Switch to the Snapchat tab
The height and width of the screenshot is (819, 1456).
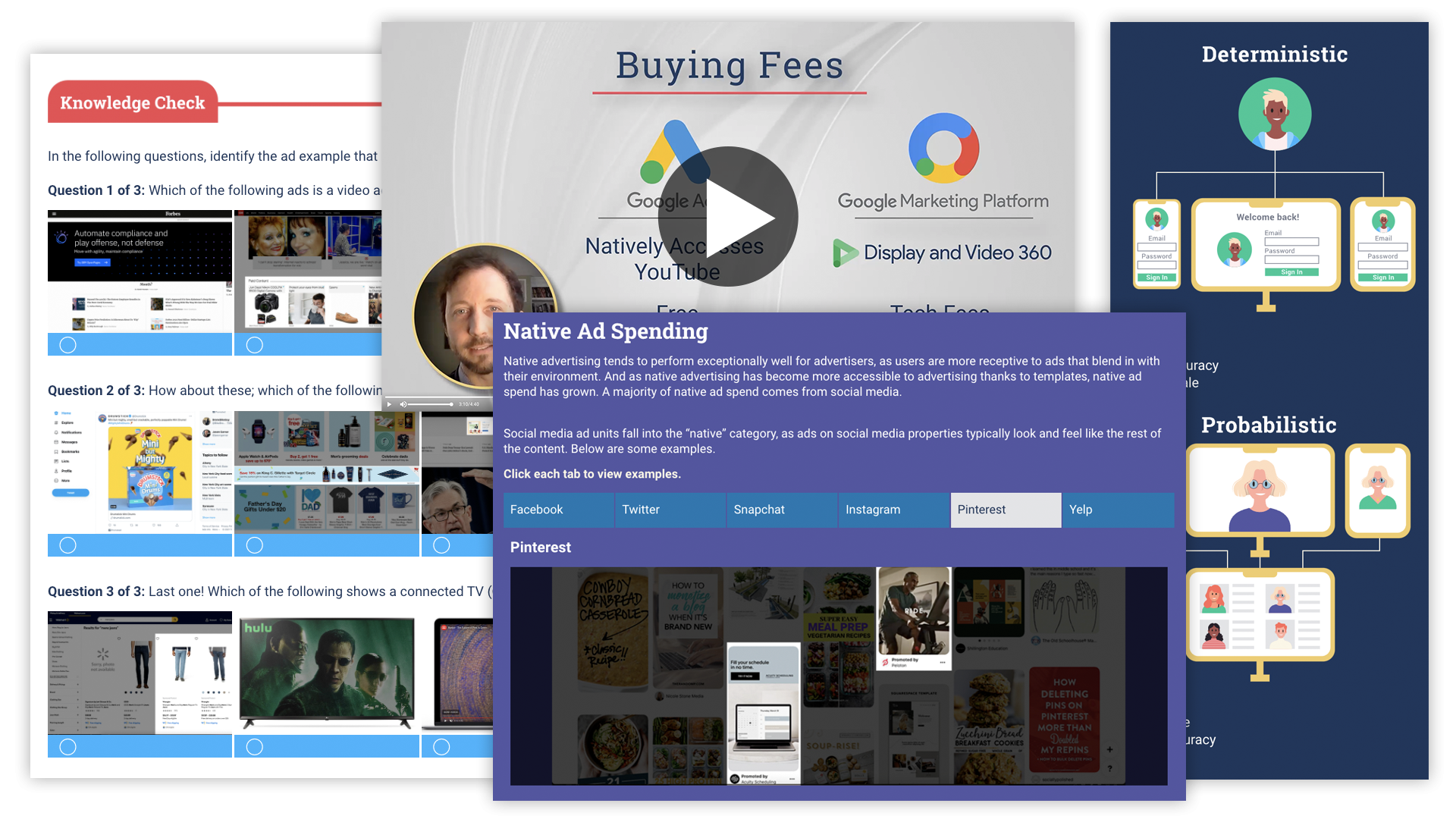(x=782, y=510)
